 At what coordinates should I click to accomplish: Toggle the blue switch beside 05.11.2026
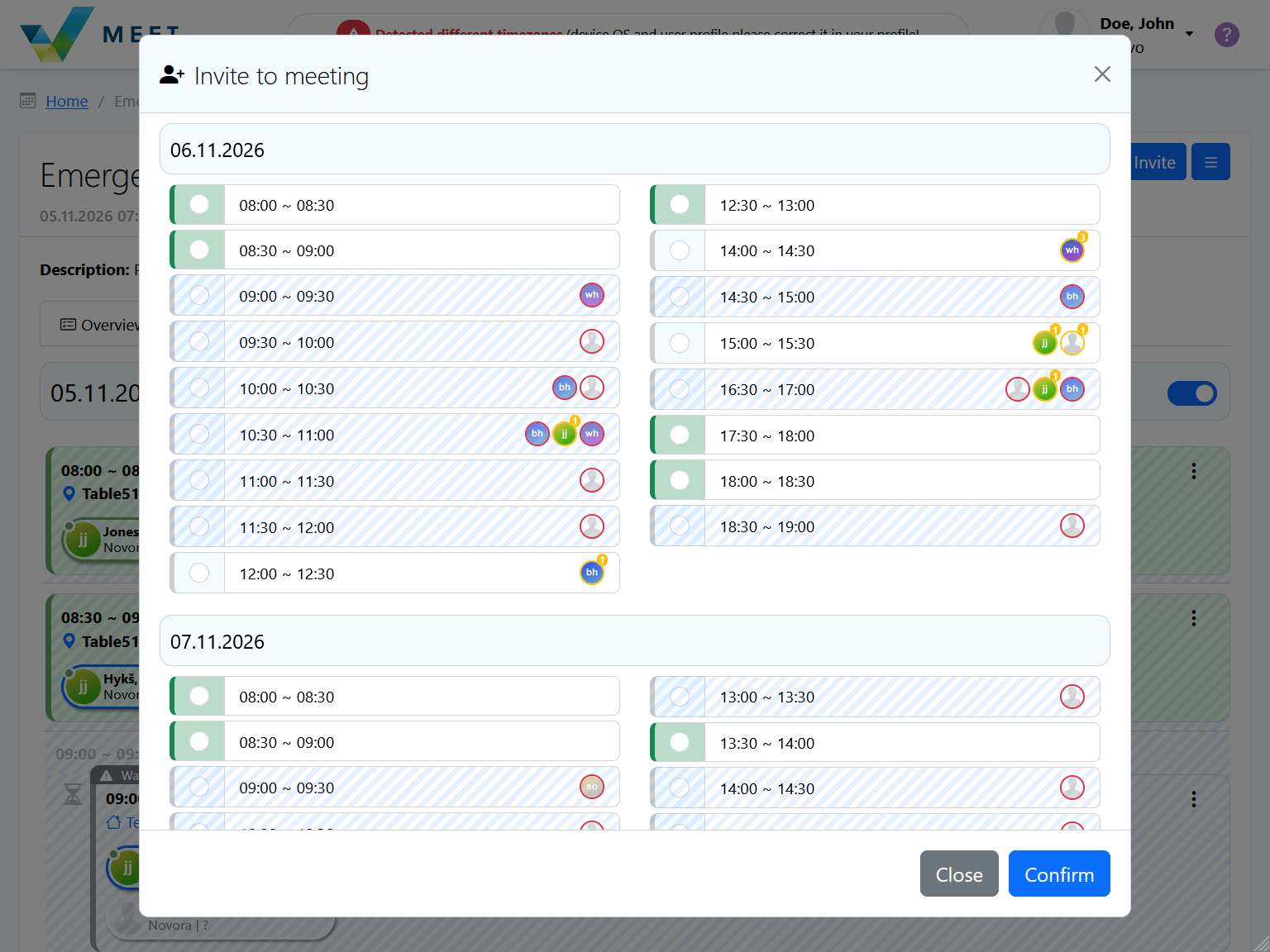pos(1191,393)
